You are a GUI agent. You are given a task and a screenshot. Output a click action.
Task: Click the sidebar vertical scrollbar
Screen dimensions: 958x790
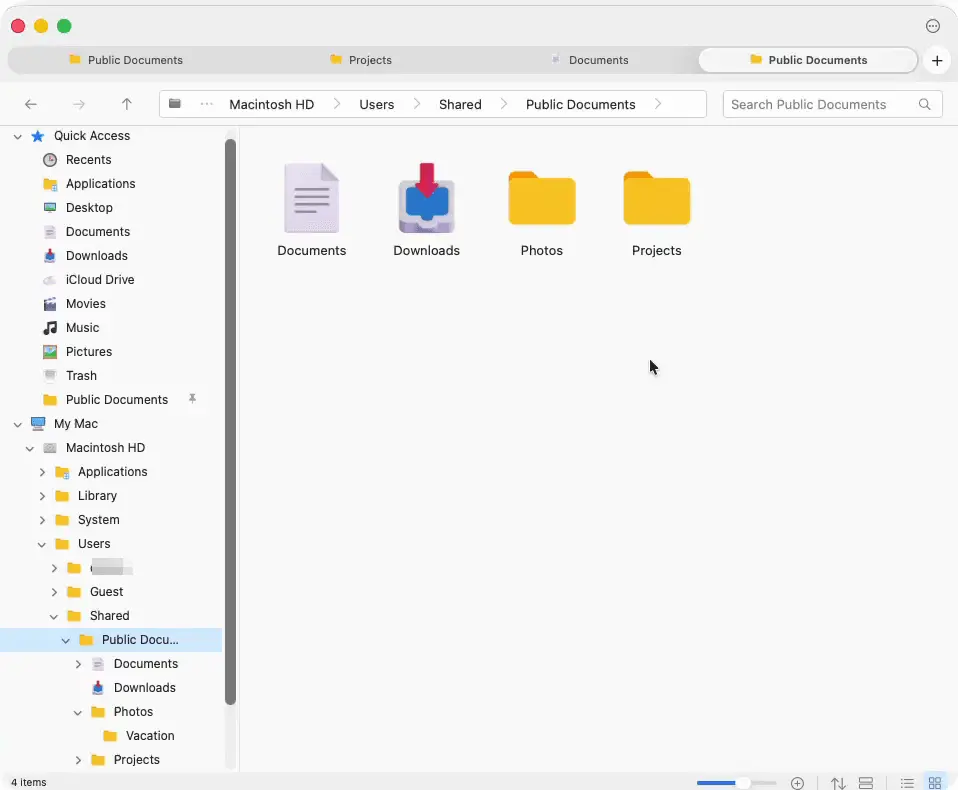230,422
